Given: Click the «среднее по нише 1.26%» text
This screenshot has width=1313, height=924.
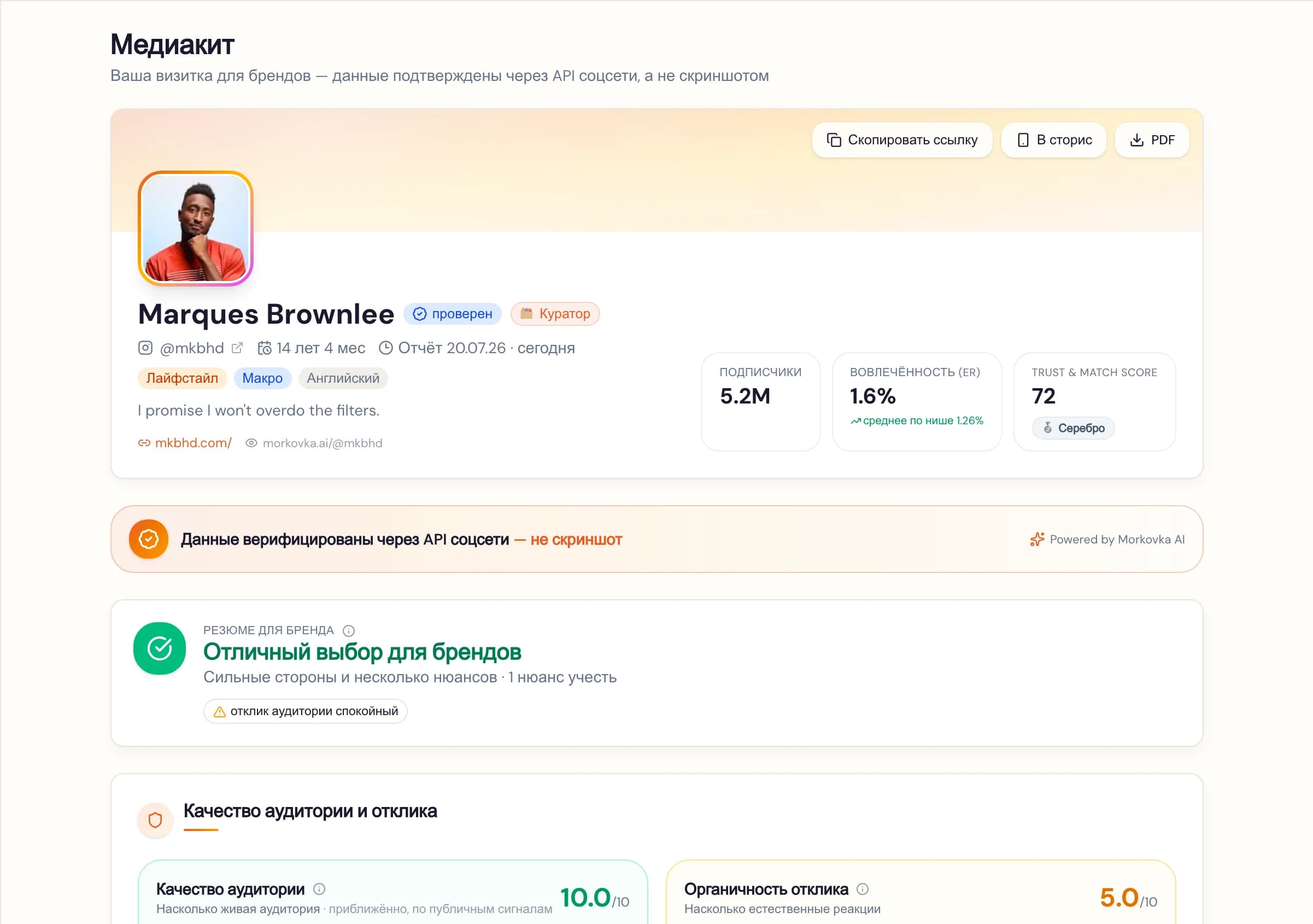Looking at the screenshot, I should point(923,420).
